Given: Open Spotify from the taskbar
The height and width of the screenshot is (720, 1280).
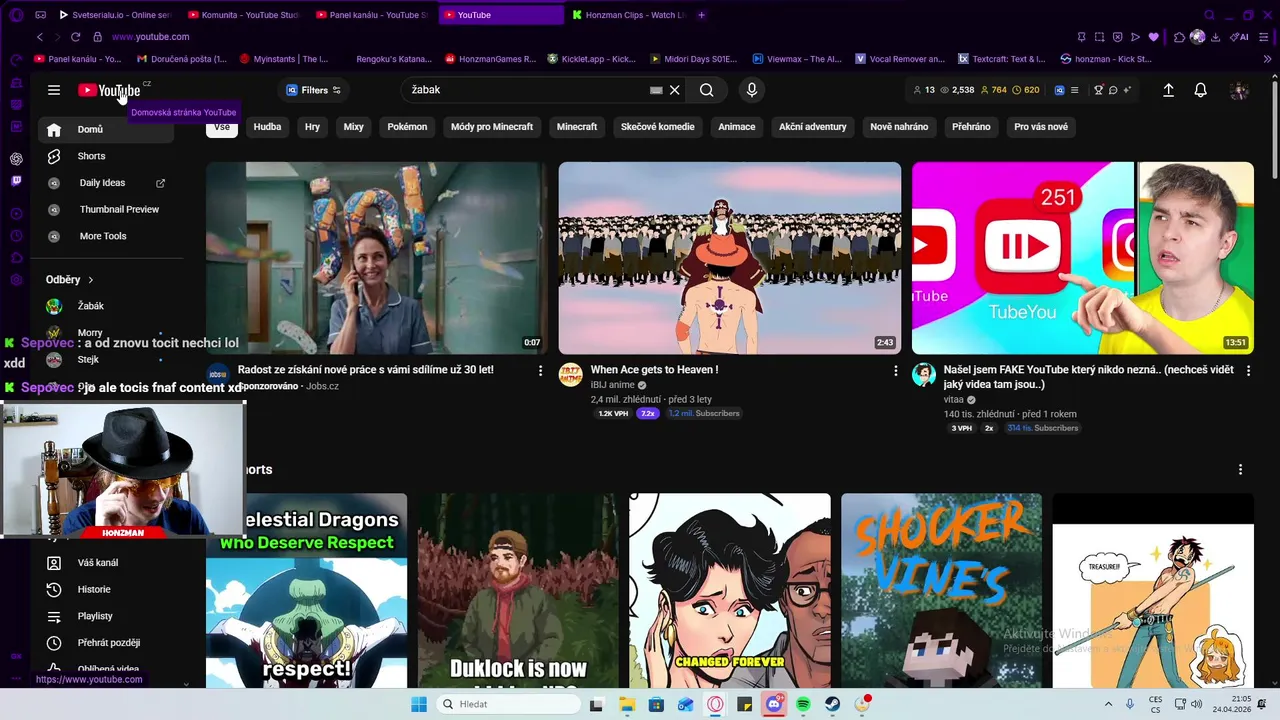Looking at the screenshot, I should pyautogui.click(x=803, y=704).
